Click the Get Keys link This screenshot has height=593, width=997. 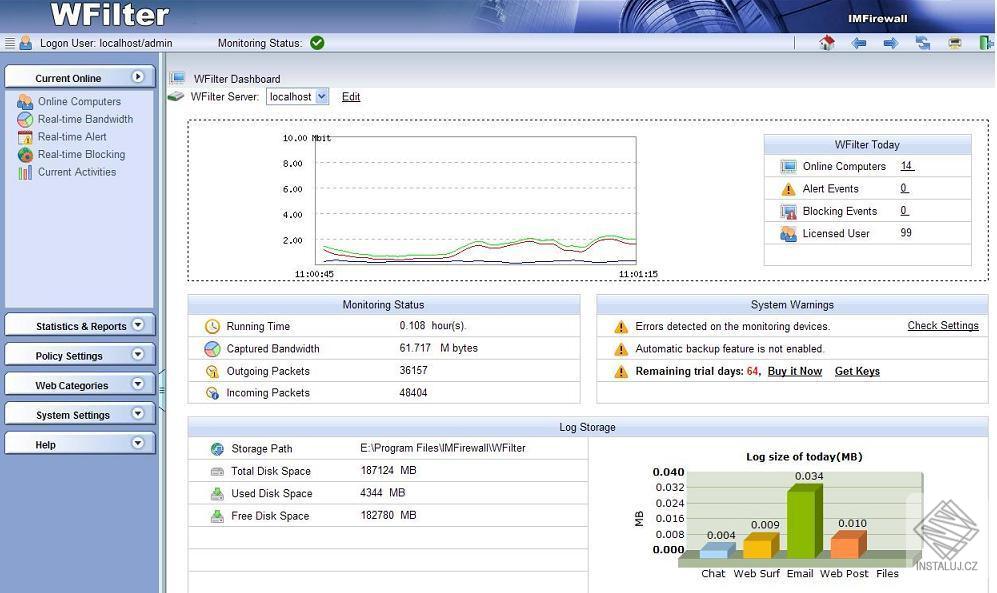(857, 371)
